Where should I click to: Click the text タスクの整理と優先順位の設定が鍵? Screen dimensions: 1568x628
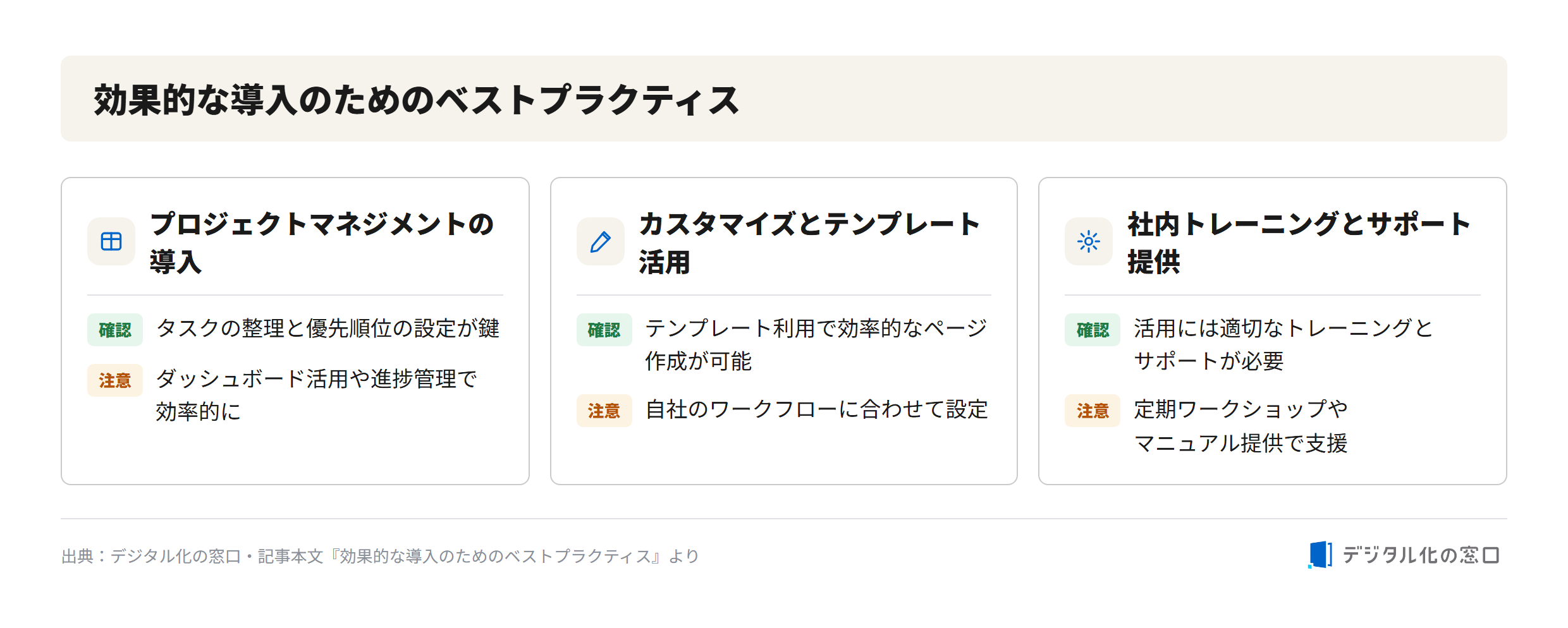coord(328,329)
